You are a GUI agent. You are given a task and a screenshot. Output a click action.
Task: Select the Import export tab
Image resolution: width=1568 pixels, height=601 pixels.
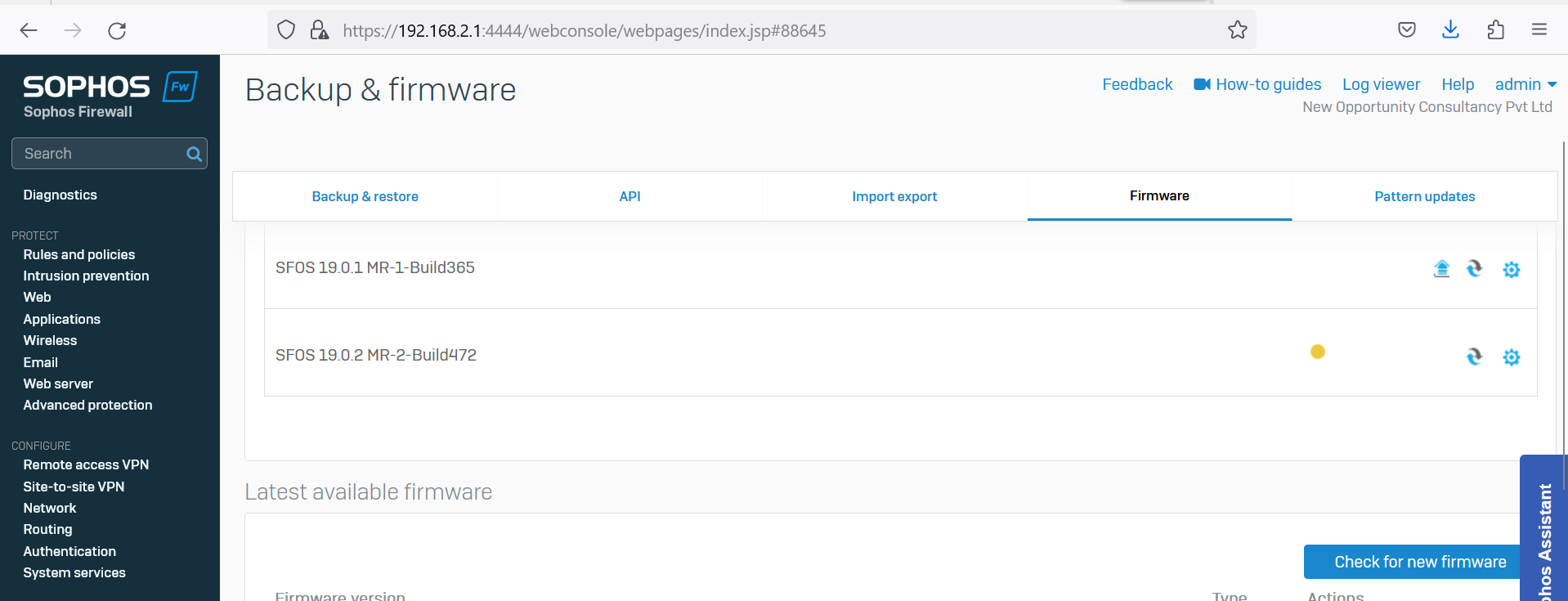pyautogui.click(x=894, y=196)
